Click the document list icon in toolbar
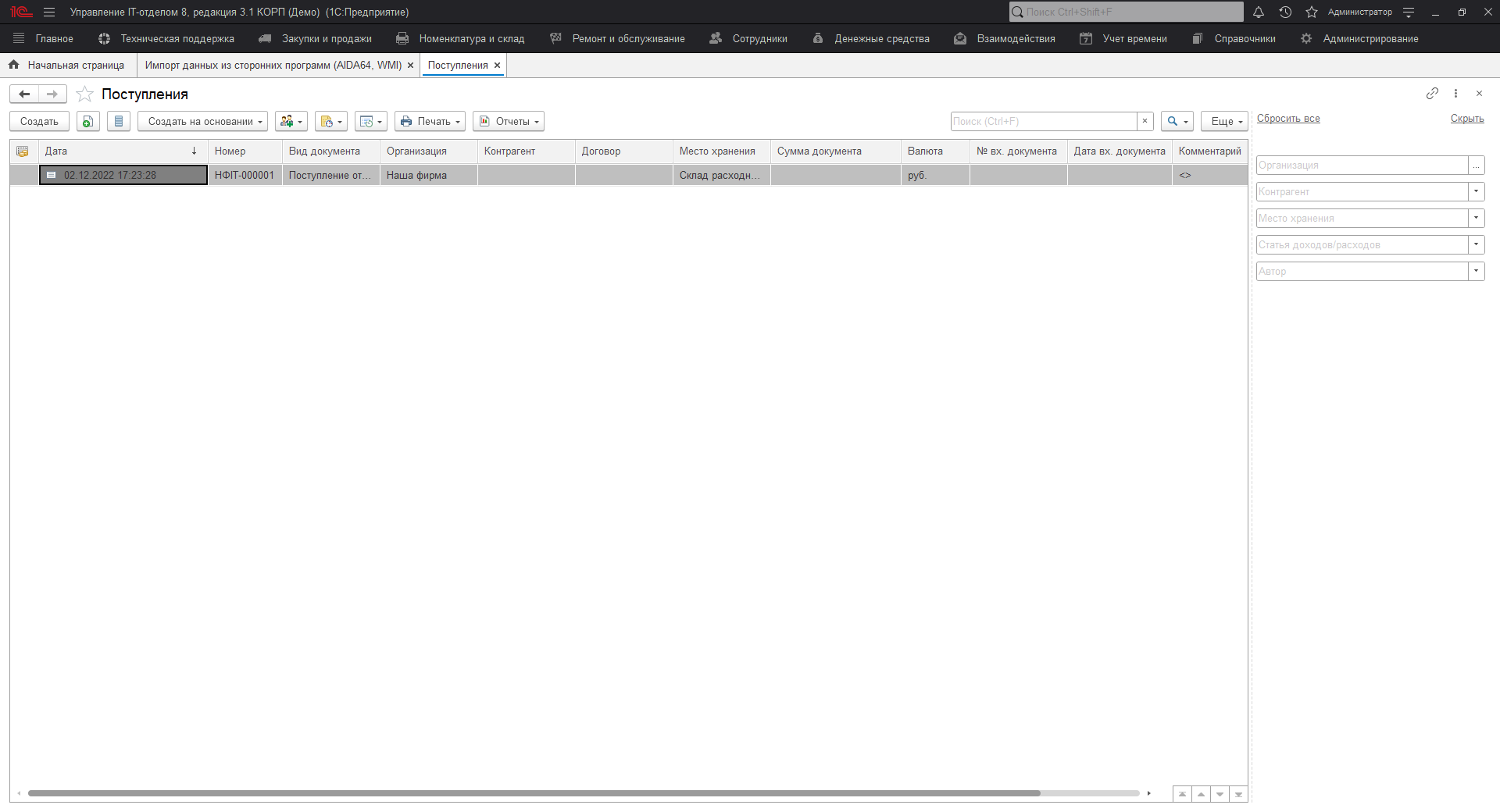This screenshot has height=812, width=1500. [118, 121]
